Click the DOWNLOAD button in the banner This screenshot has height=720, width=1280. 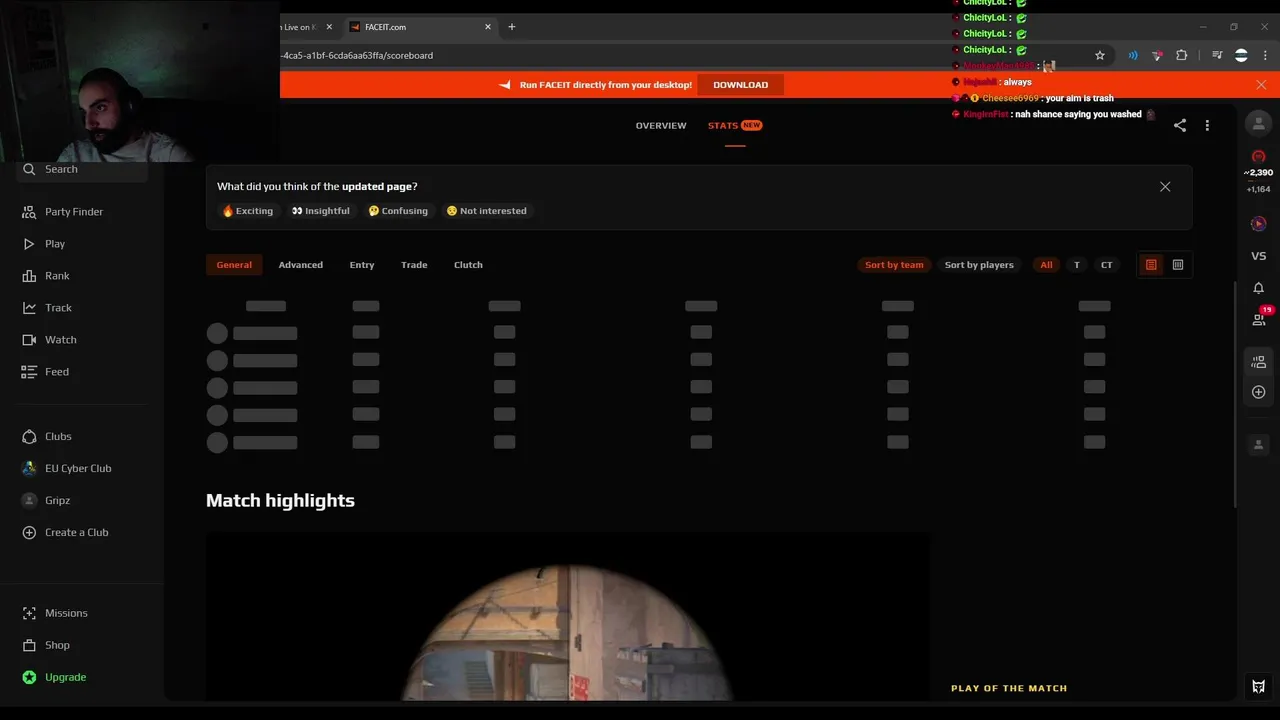pos(740,85)
